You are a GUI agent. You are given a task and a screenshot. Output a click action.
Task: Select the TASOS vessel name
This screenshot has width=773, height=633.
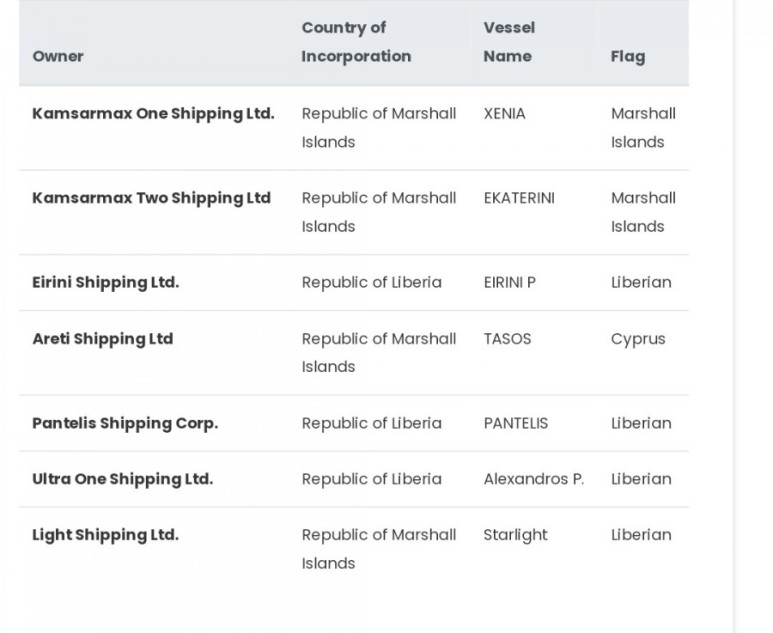pyautogui.click(x=507, y=339)
